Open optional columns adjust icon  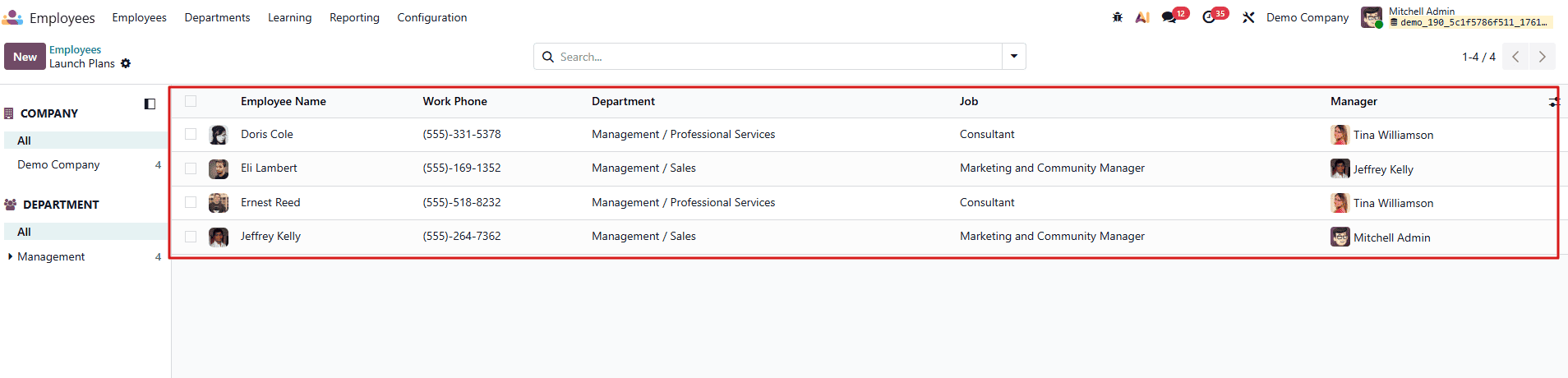(x=1554, y=102)
